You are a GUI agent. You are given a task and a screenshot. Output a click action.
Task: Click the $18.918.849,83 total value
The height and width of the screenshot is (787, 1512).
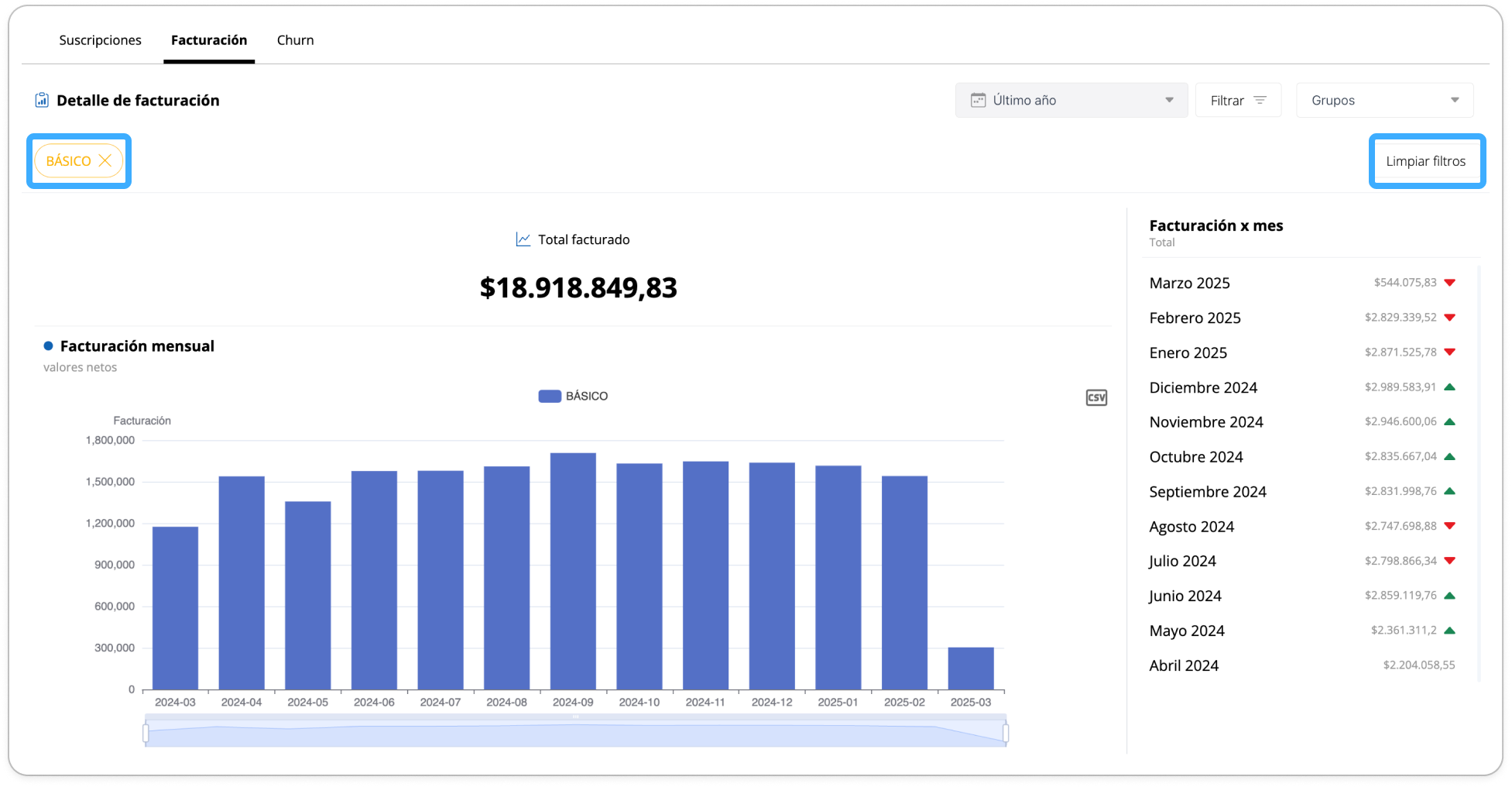point(578,287)
